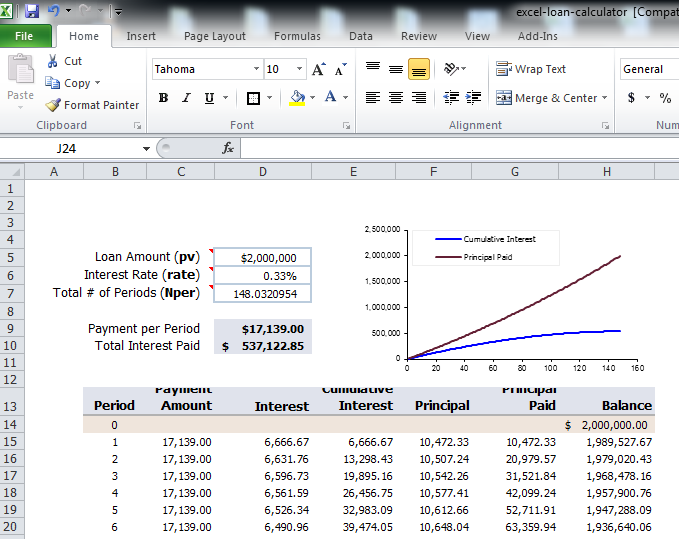
Task: Select Interest Rate cell 0.33%
Action: 262,275
